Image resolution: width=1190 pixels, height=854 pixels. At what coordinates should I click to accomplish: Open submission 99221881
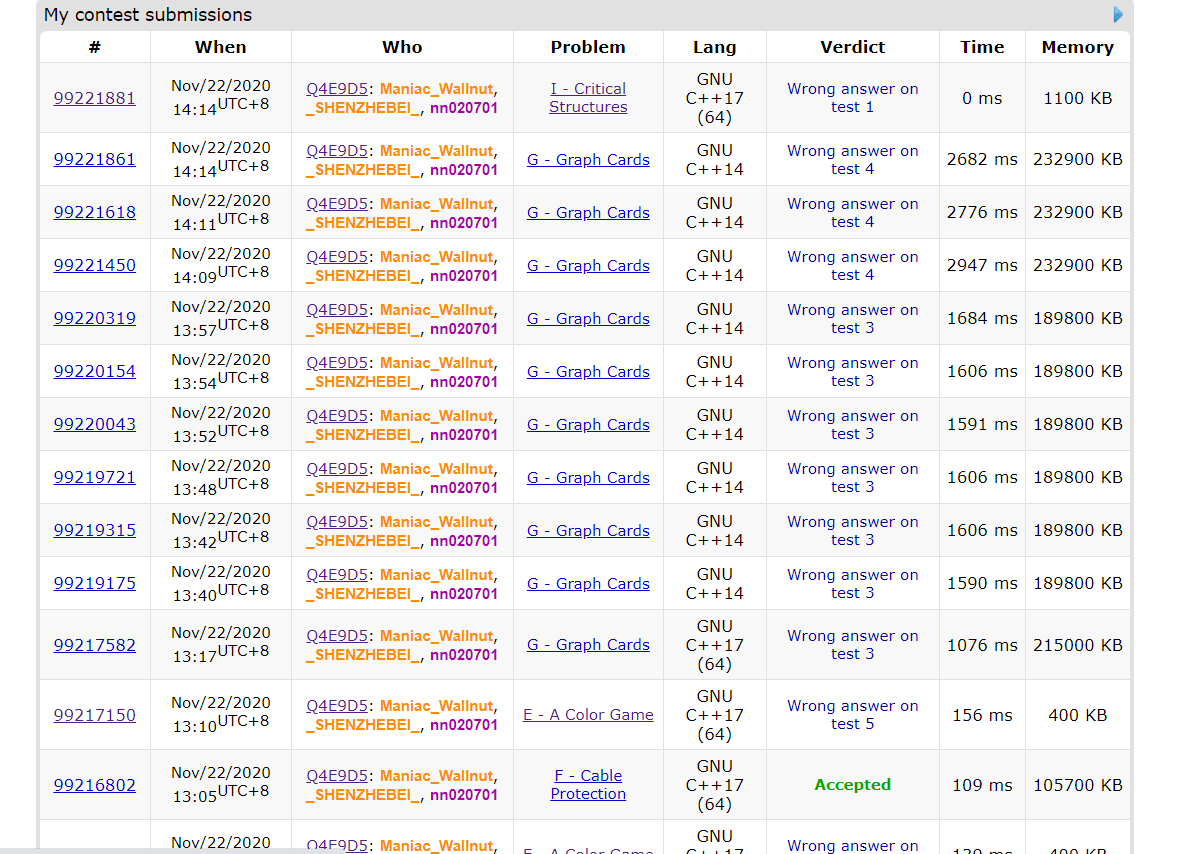click(94, 98)
